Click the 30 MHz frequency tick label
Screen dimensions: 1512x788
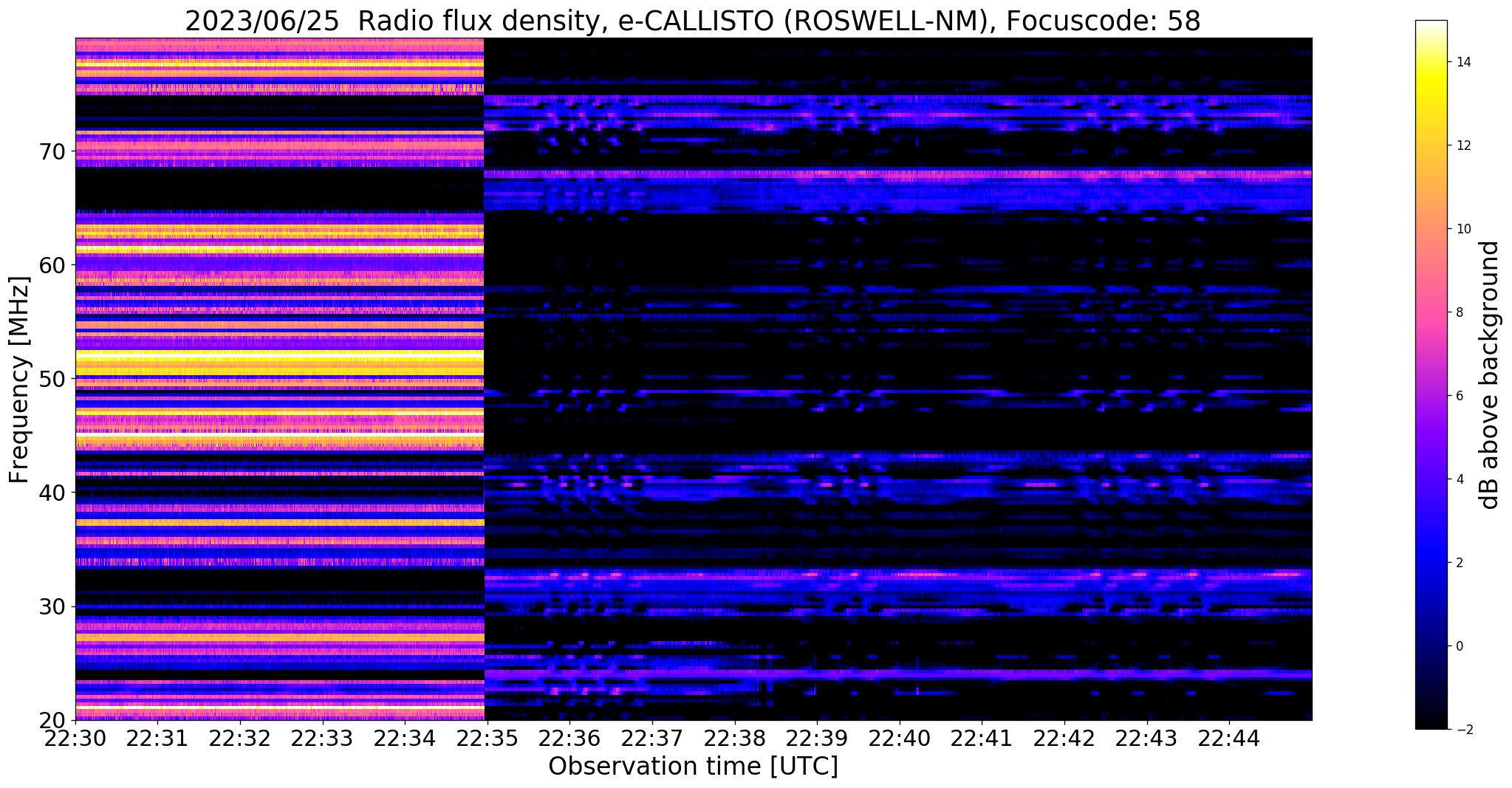pos(53,606)
